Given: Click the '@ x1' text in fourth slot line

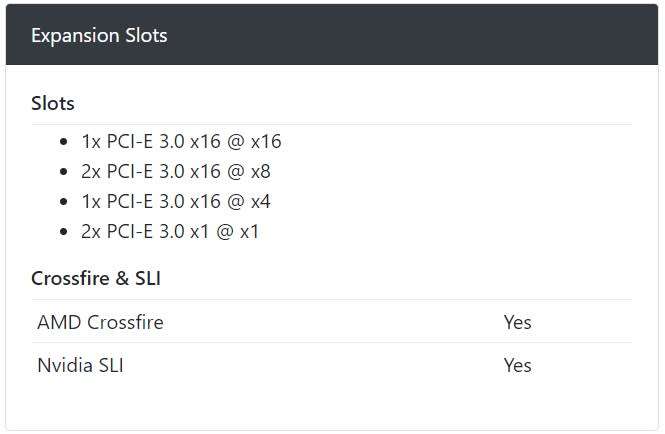Looking at the screenshot, I should pyautogui.click(x=238, y=232).
